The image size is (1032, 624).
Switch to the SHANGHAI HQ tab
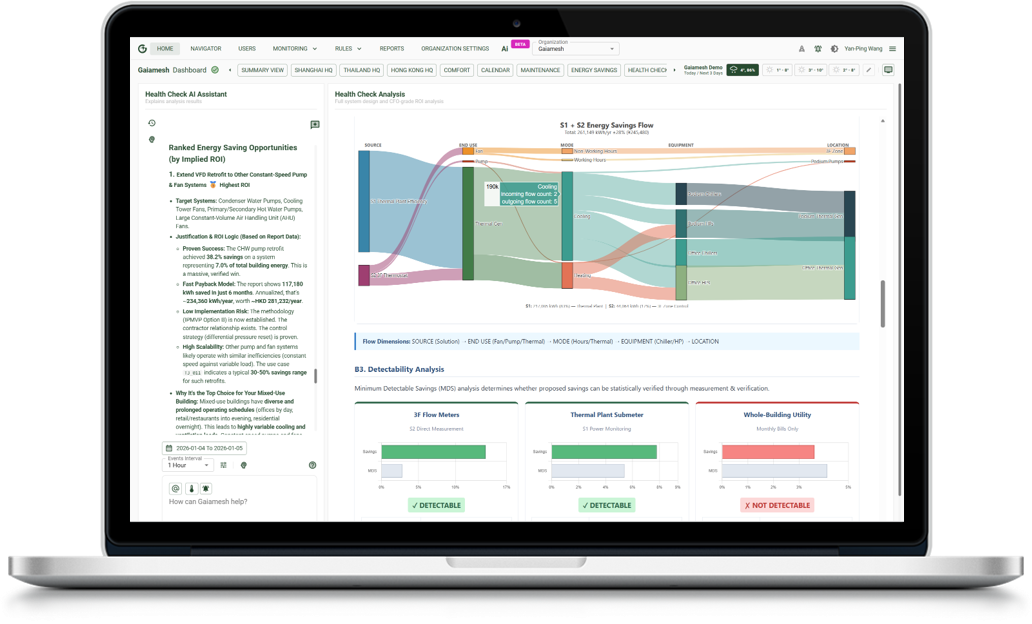tap(313, 70)
